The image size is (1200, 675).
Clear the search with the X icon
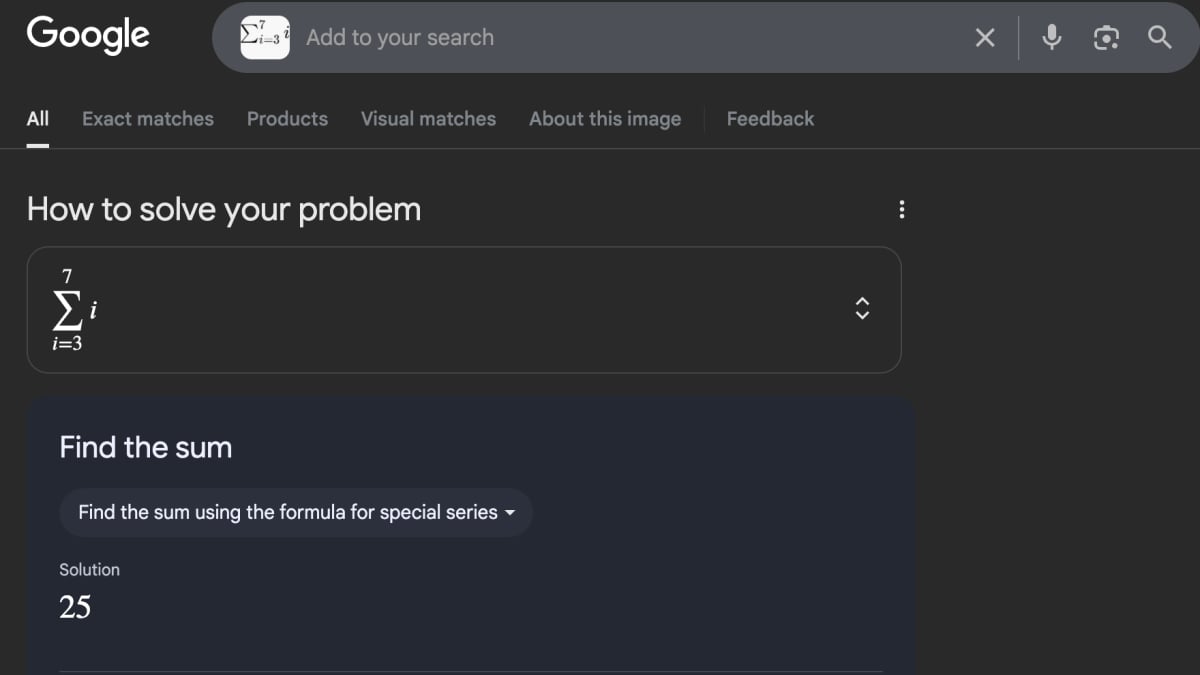(985, 38)
